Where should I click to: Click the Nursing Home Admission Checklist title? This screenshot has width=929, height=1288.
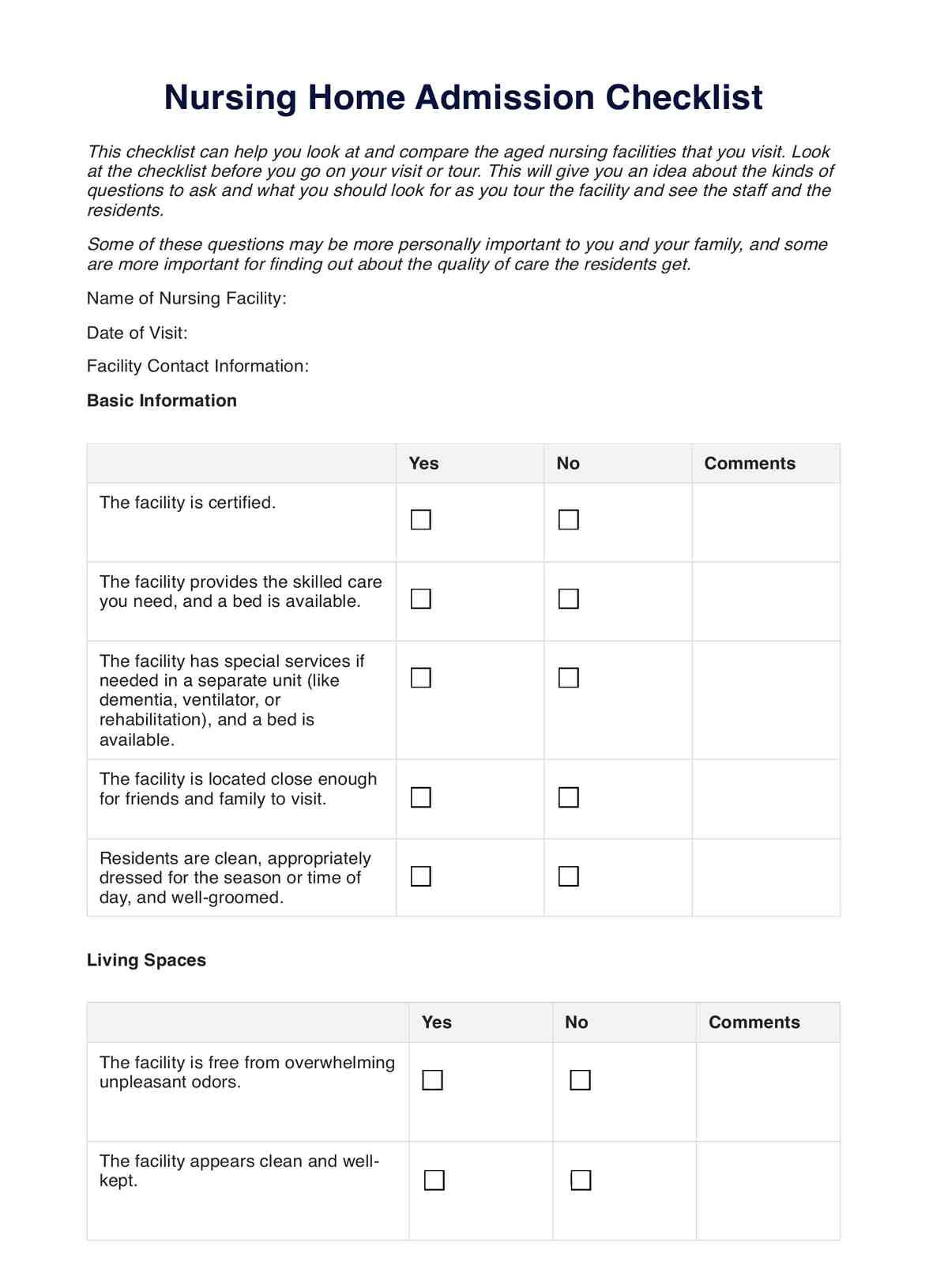tap(463, 98)
